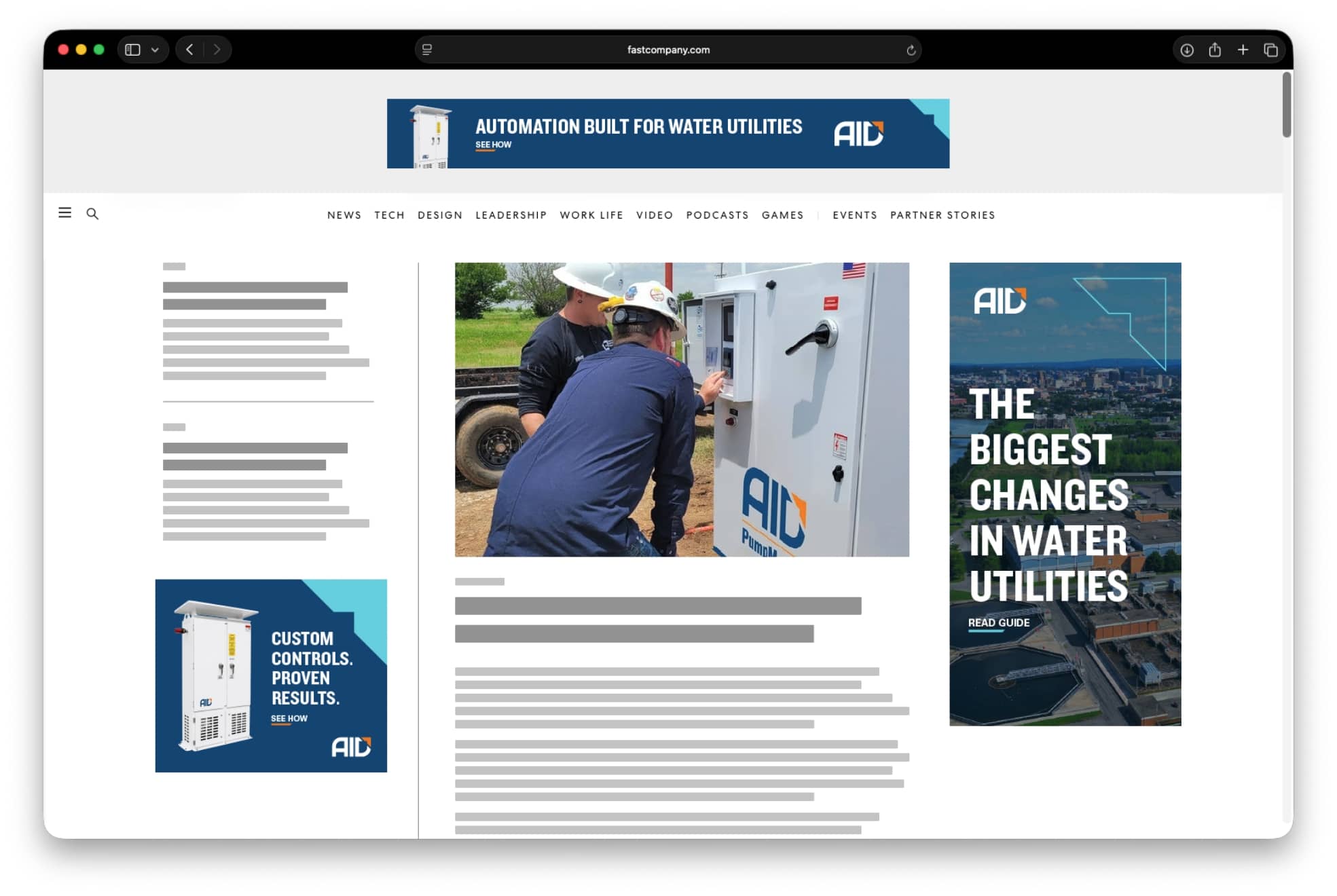Open the Share menu

(1215, 50)
